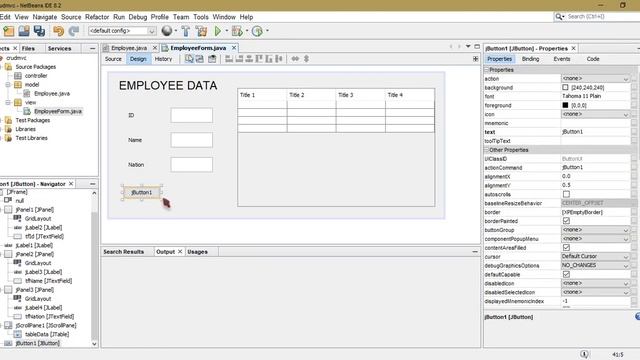Toggle the autoscrolls property checkbox

tap(566, 194)
